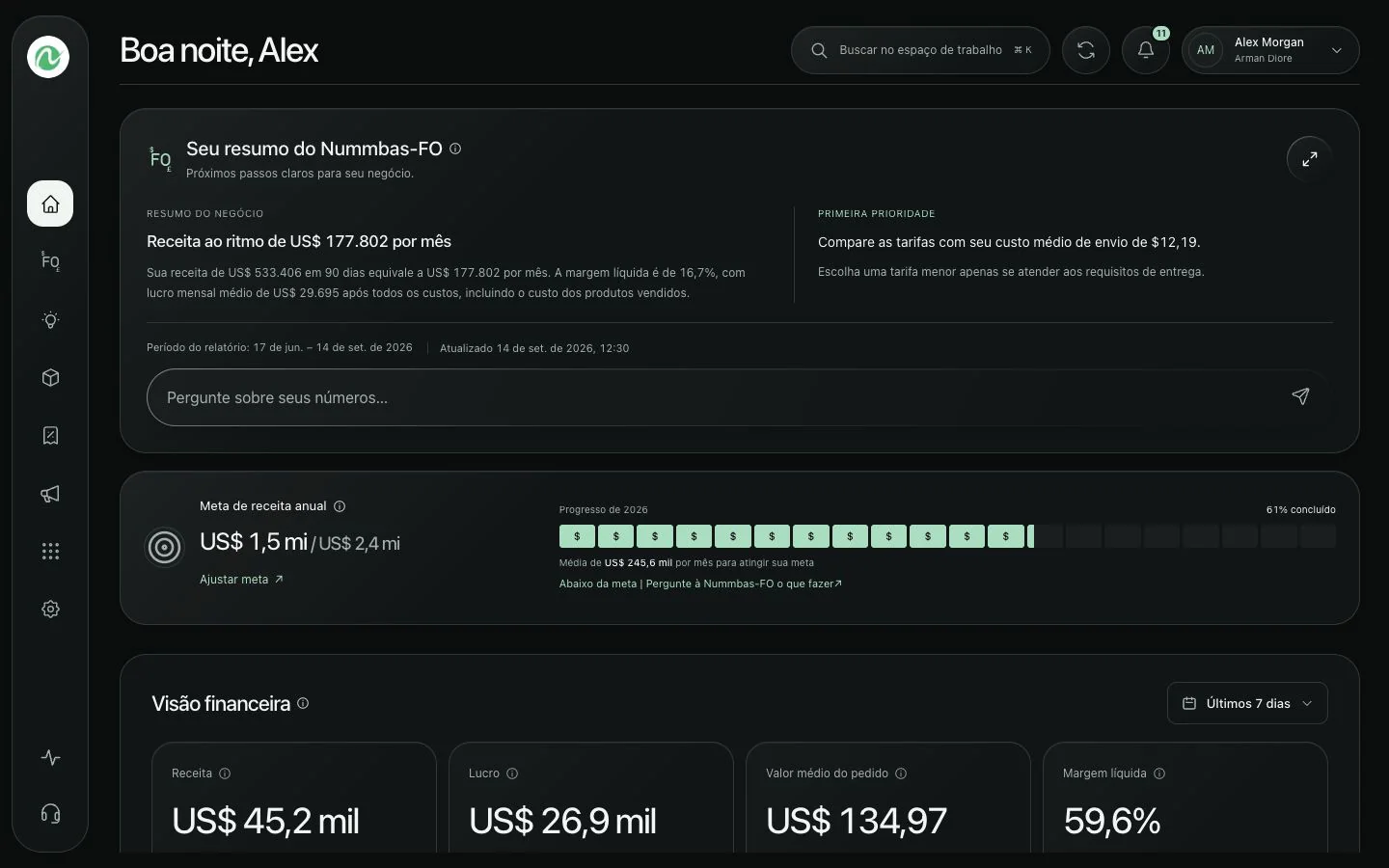Send the question with paper plane icon
The image size is (1389, 868).
(x=1300, y=396)
